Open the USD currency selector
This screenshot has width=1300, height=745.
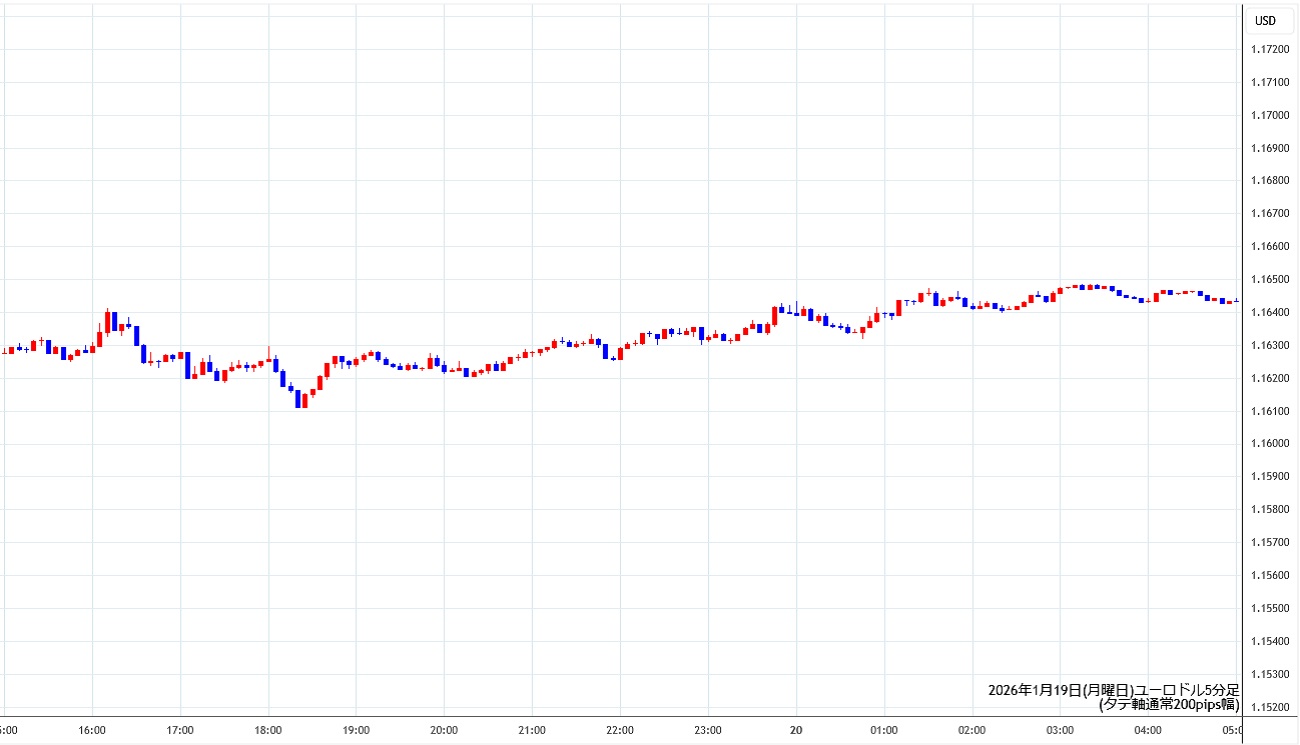point(1265,20)
